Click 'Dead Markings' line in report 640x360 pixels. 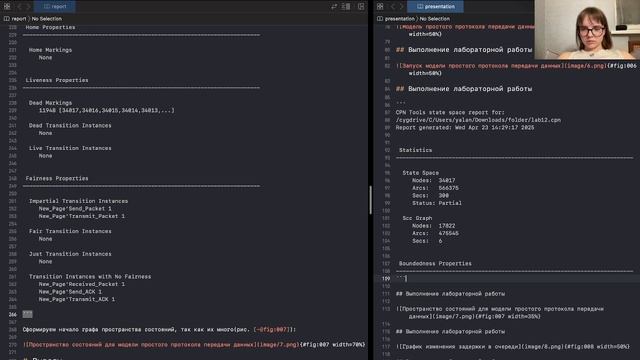(50, 103)
